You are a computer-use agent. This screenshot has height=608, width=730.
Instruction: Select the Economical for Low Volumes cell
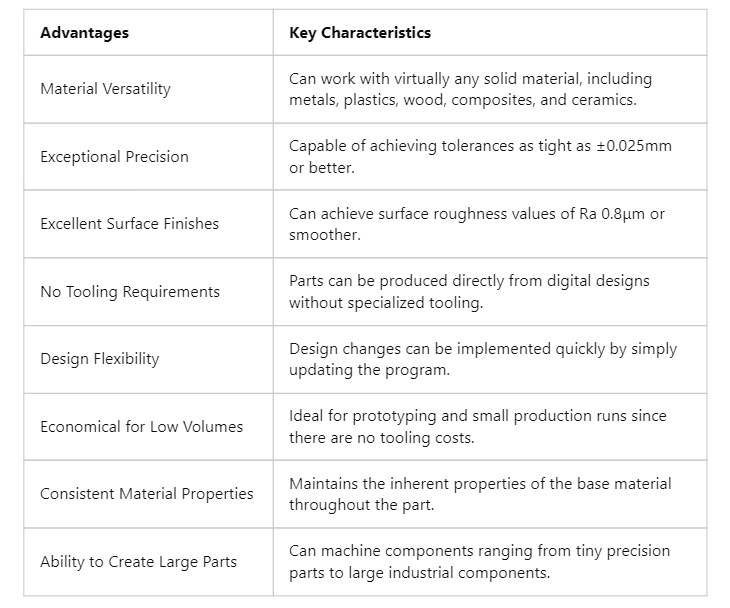coord(141,427)
